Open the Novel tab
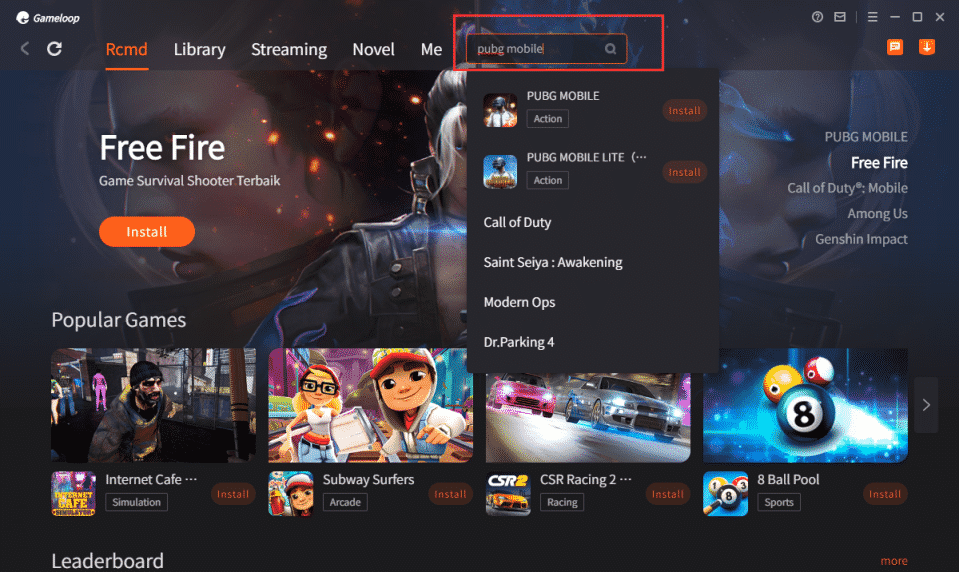Viewport: 959px width, 572px height. 373,50
